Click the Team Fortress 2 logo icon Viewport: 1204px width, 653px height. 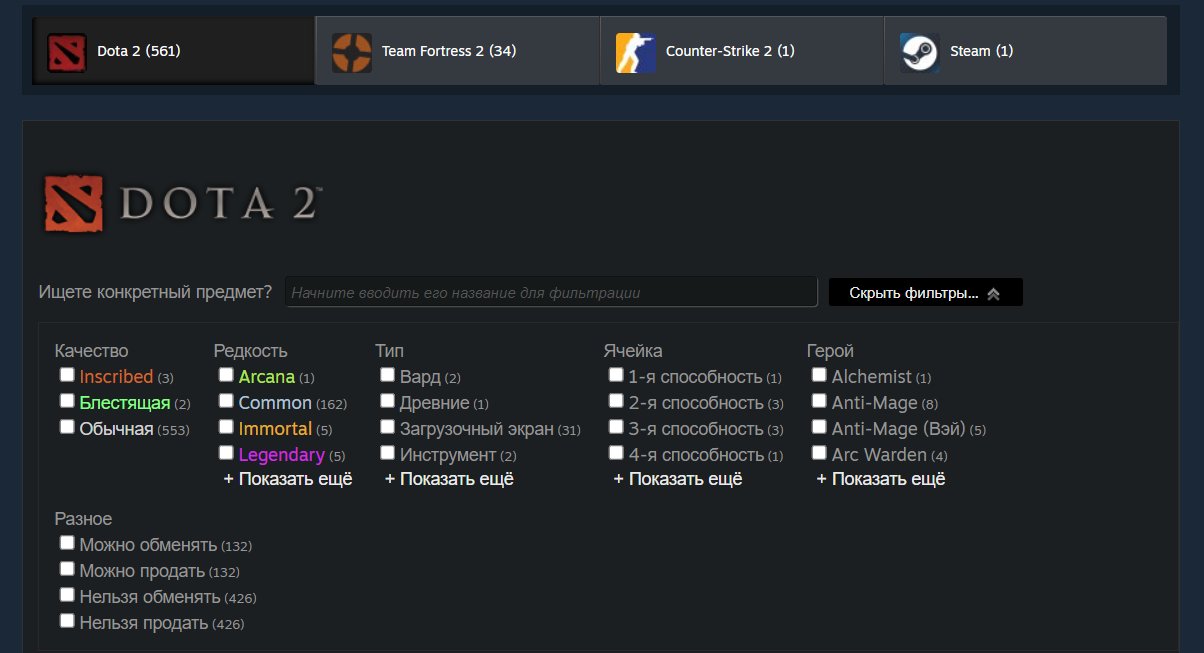(x=351, y=52)
